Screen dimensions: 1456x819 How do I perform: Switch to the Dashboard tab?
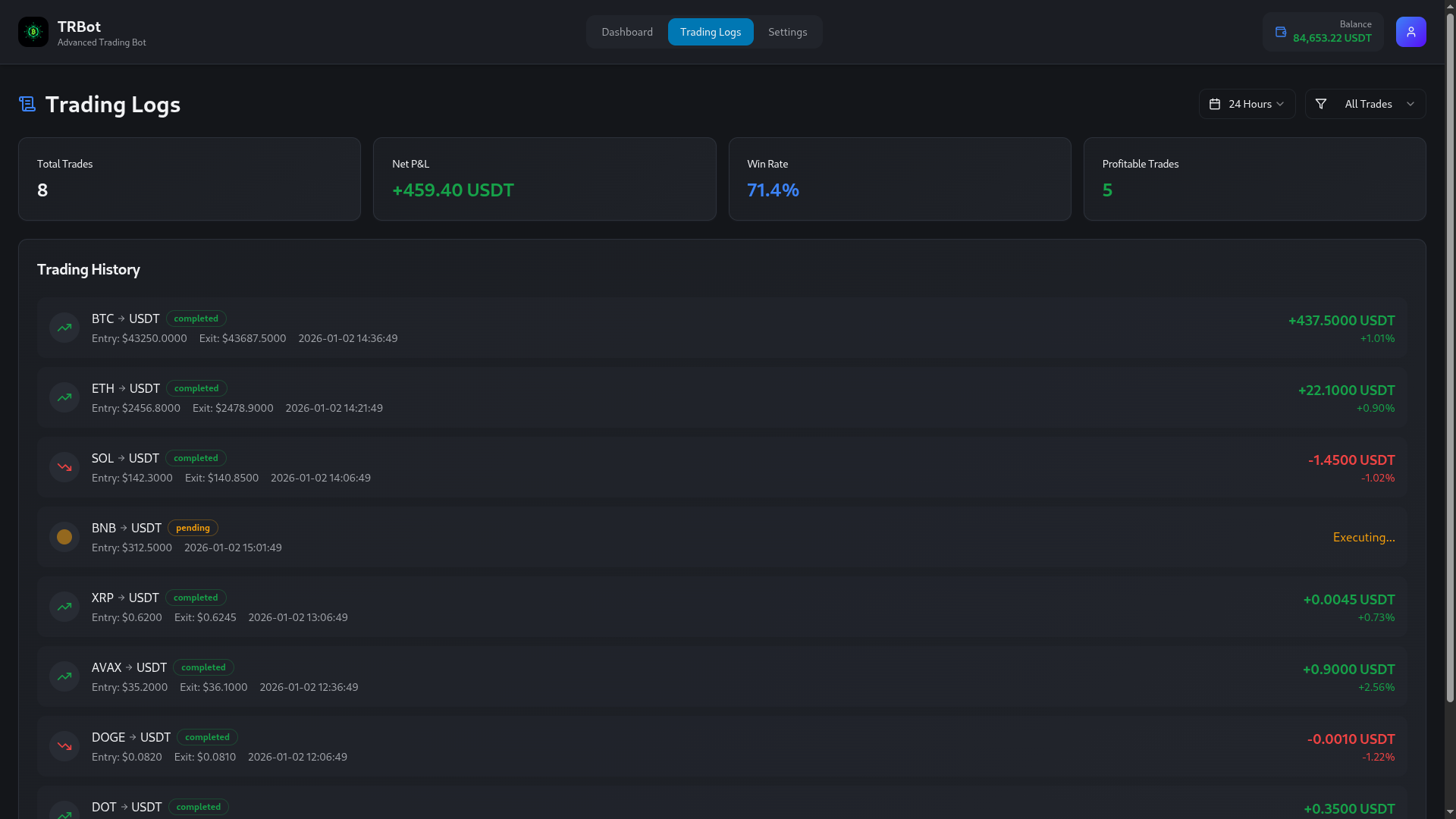(627, 32)
